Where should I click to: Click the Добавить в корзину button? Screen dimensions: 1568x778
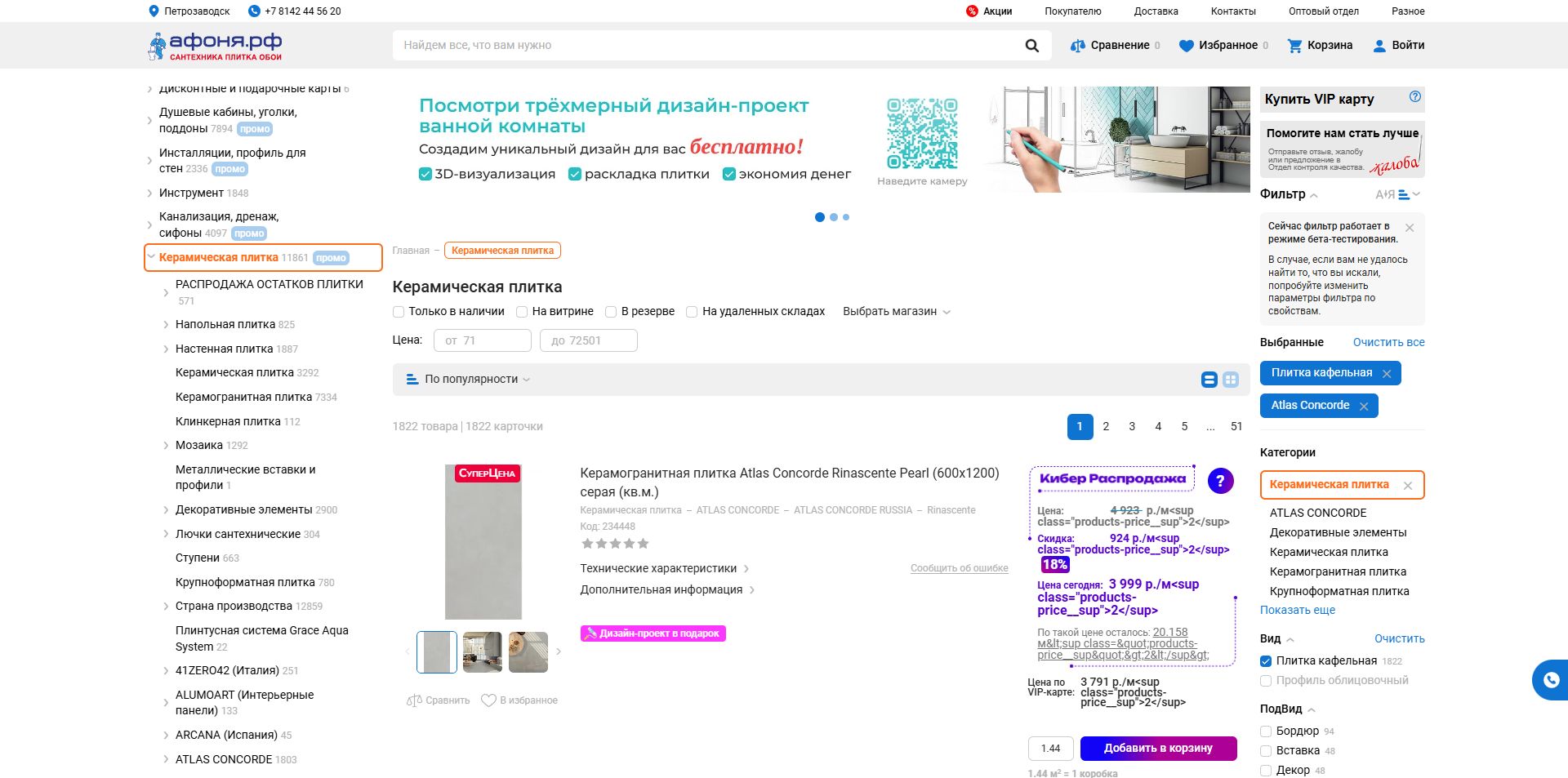point(1158,748)
